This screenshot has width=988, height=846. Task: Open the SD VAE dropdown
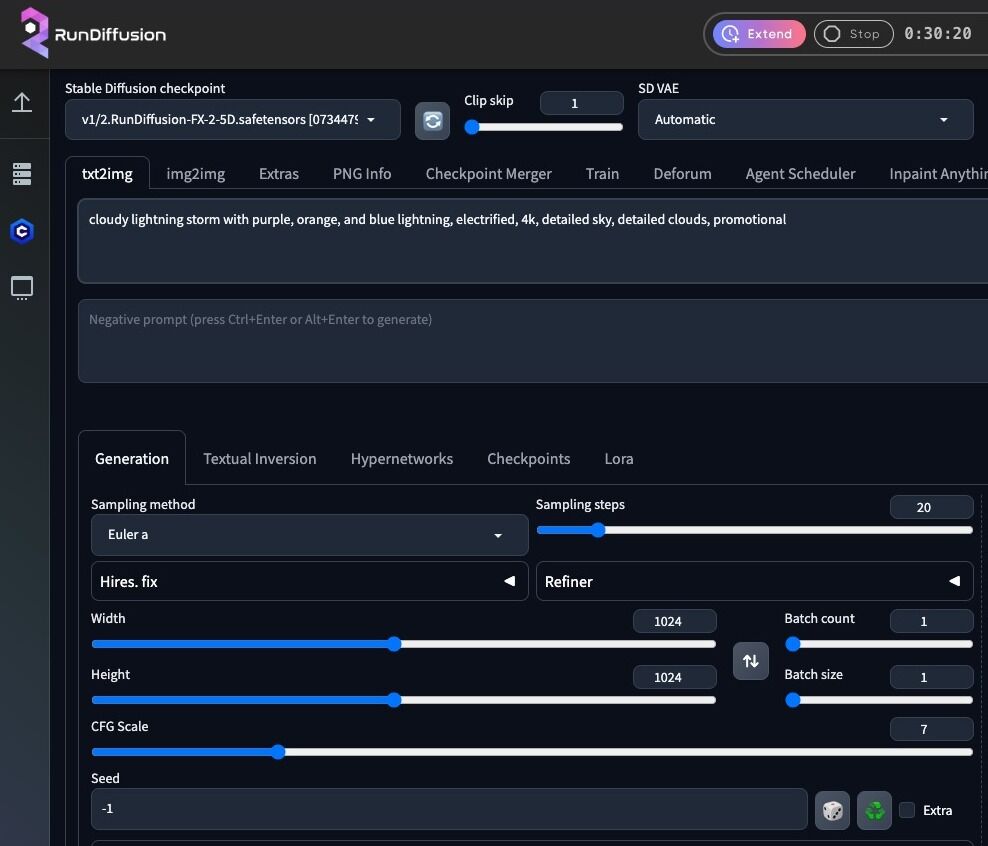pos(804,120)
